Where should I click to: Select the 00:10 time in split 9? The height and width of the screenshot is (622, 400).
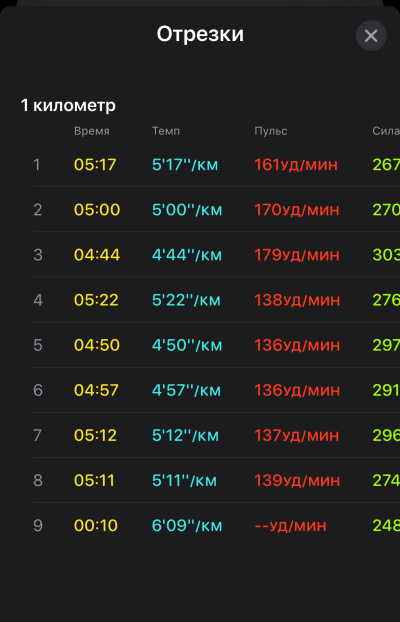click(96, 526)
